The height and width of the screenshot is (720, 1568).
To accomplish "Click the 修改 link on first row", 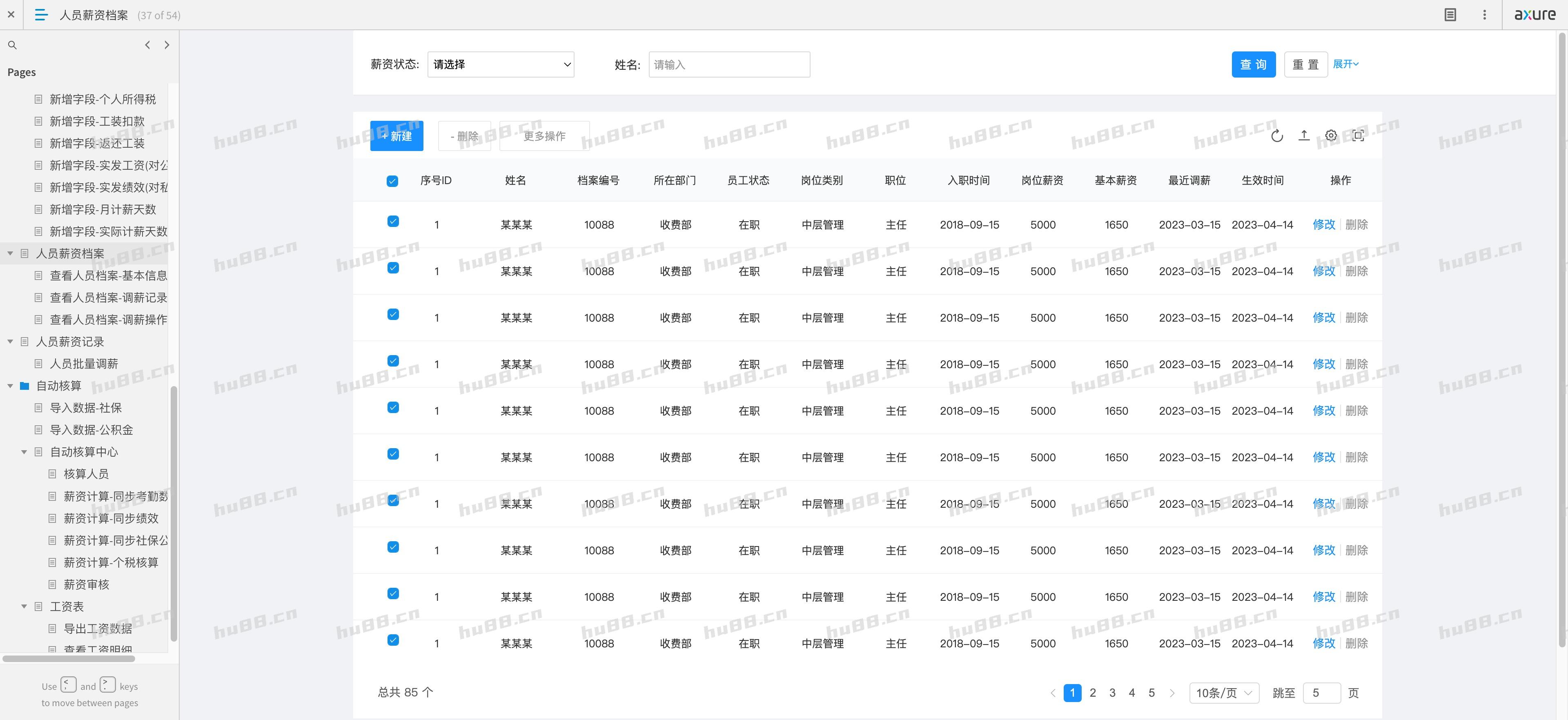I will (x=1324, y=224).
